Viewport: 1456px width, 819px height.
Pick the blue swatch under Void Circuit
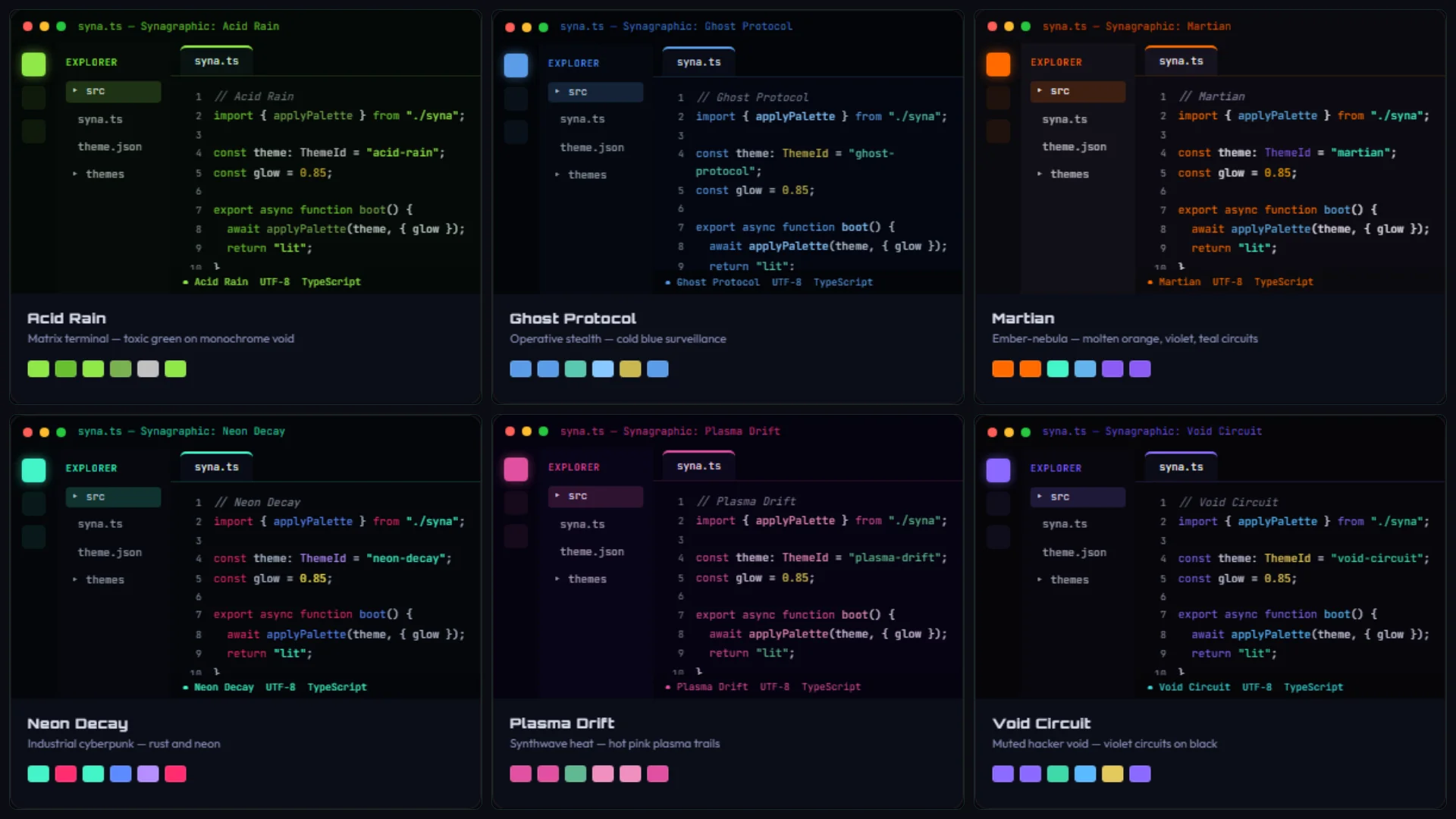coord(1085,773)
